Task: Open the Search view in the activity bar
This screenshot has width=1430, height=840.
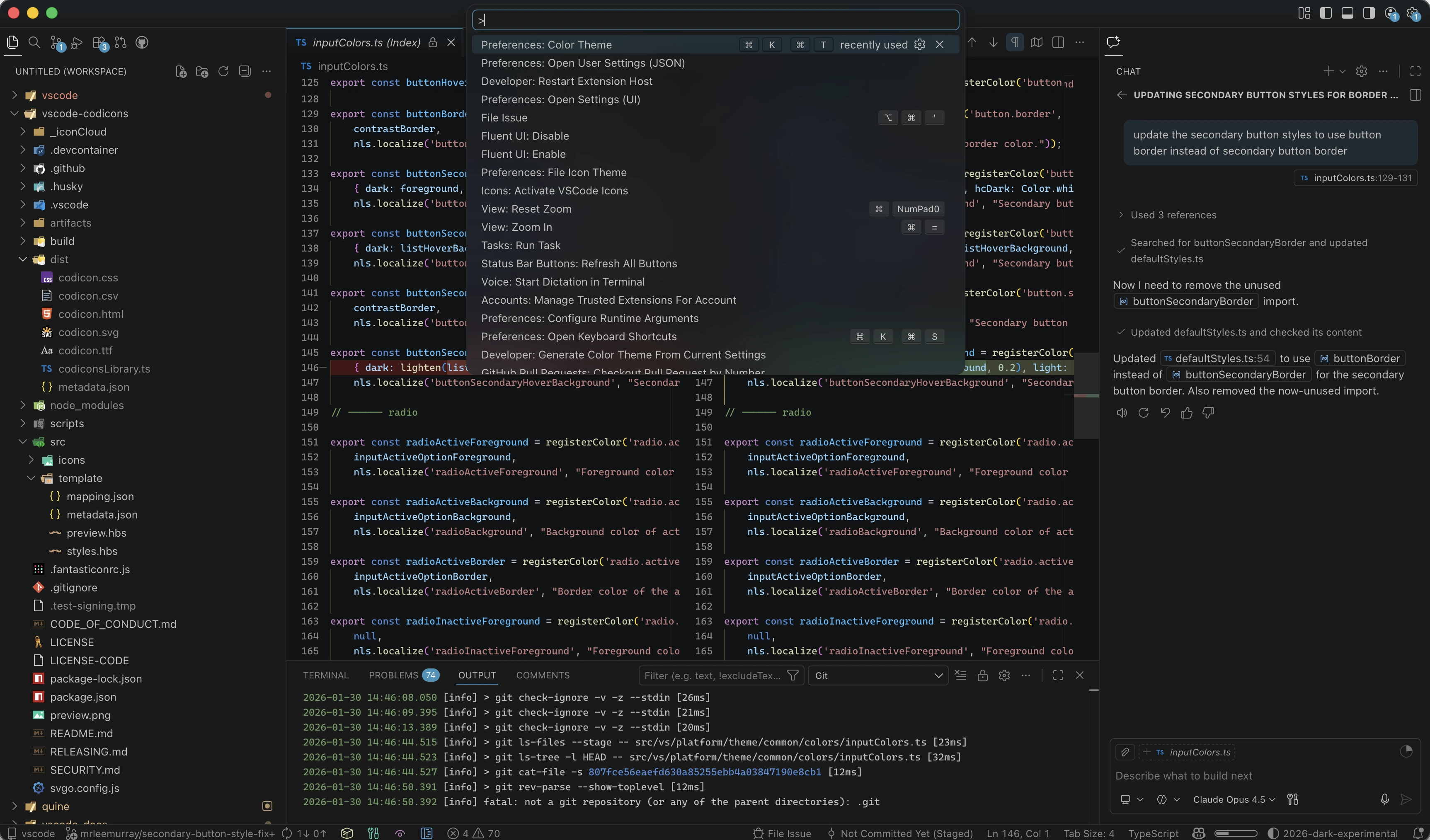Action: (35, 43)
